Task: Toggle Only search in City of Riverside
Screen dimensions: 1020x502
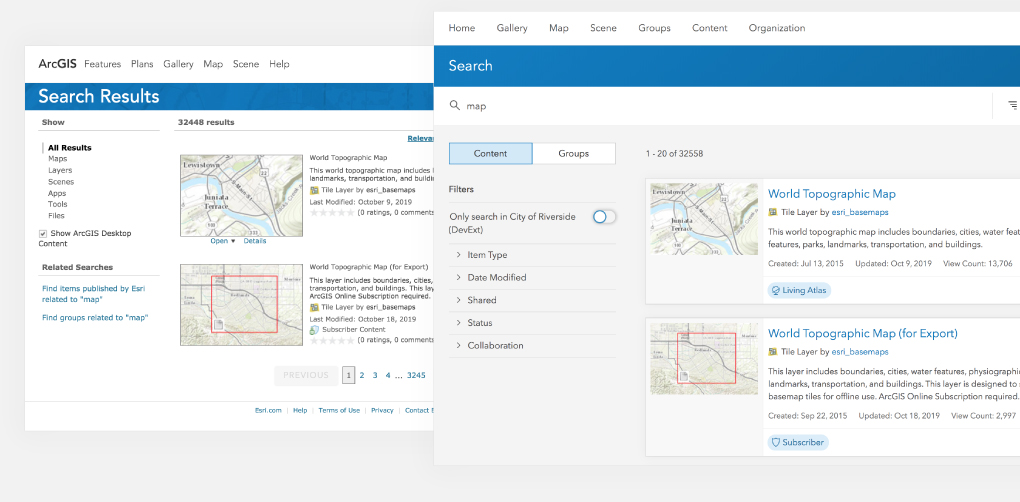Action: click(604, 217)
